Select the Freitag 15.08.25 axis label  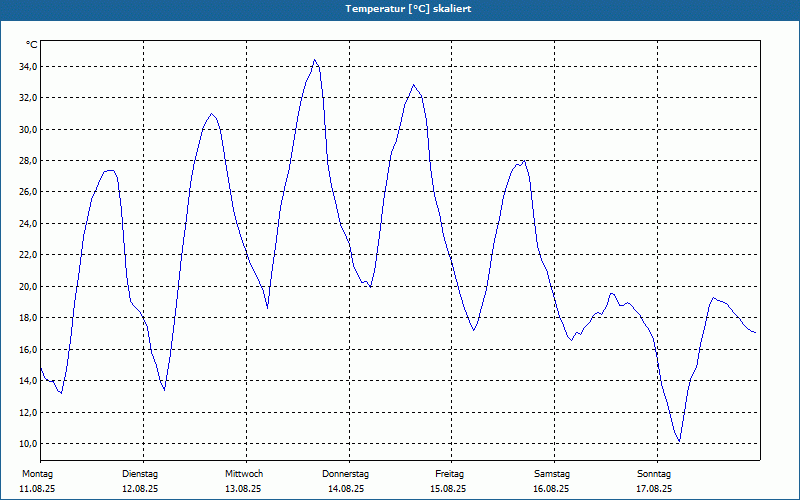[x=449, y=481]
